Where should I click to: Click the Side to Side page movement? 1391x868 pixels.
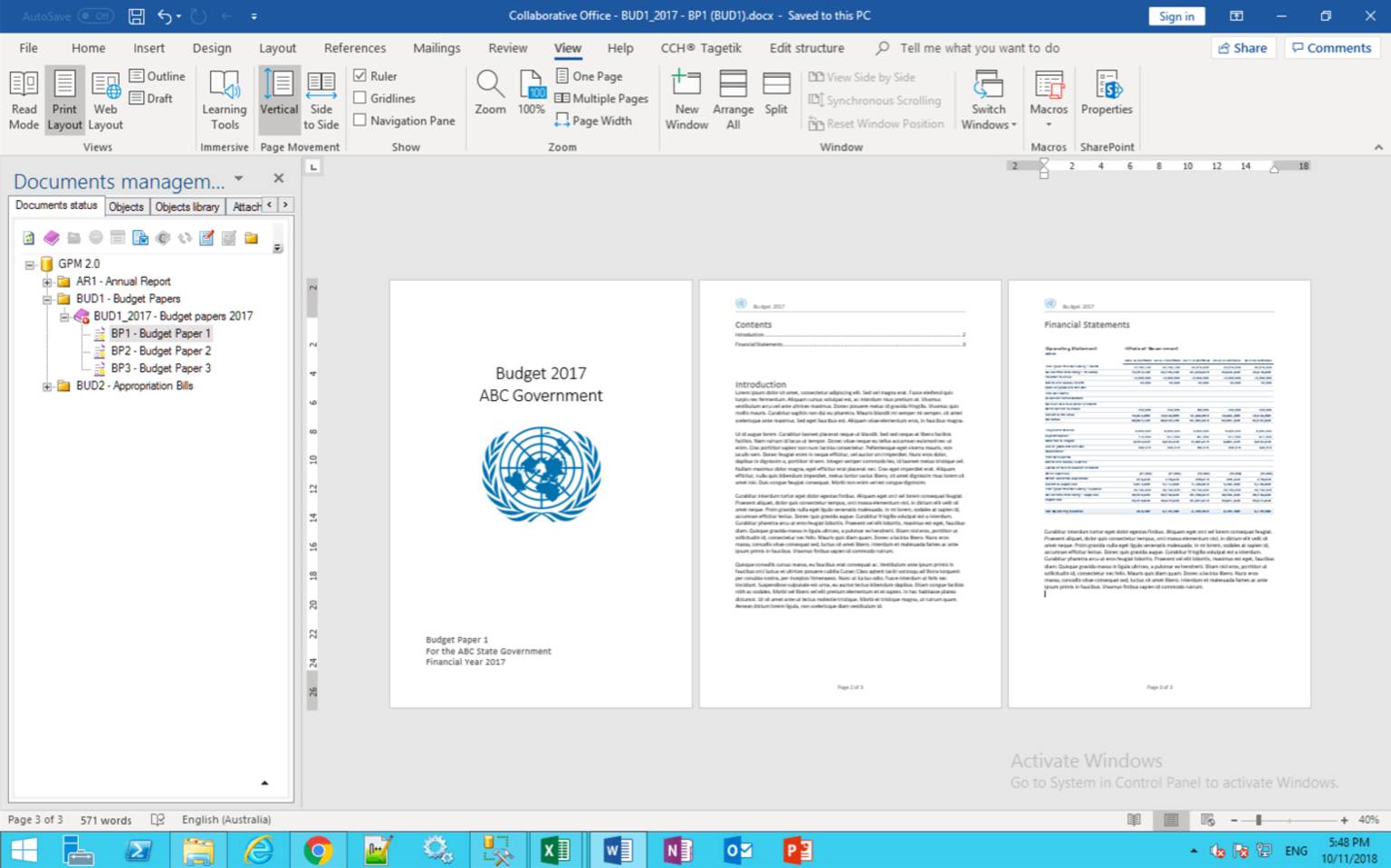(321, 100)
